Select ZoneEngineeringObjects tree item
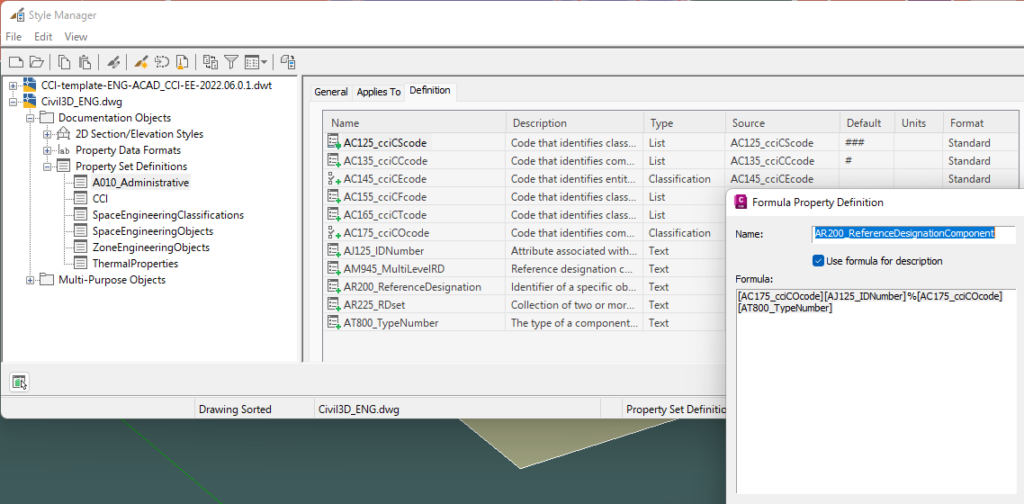This screenshot has width=1024, height=504. [151, 247]
